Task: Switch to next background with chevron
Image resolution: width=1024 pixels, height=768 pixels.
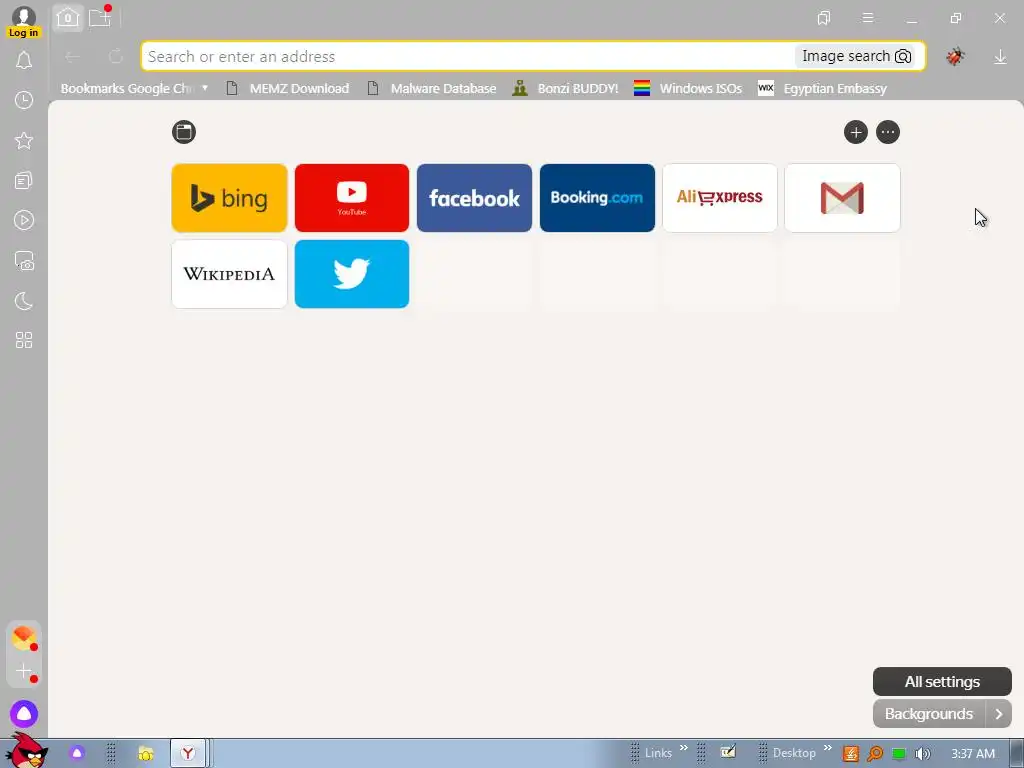Action: click(x=999, y=714)
